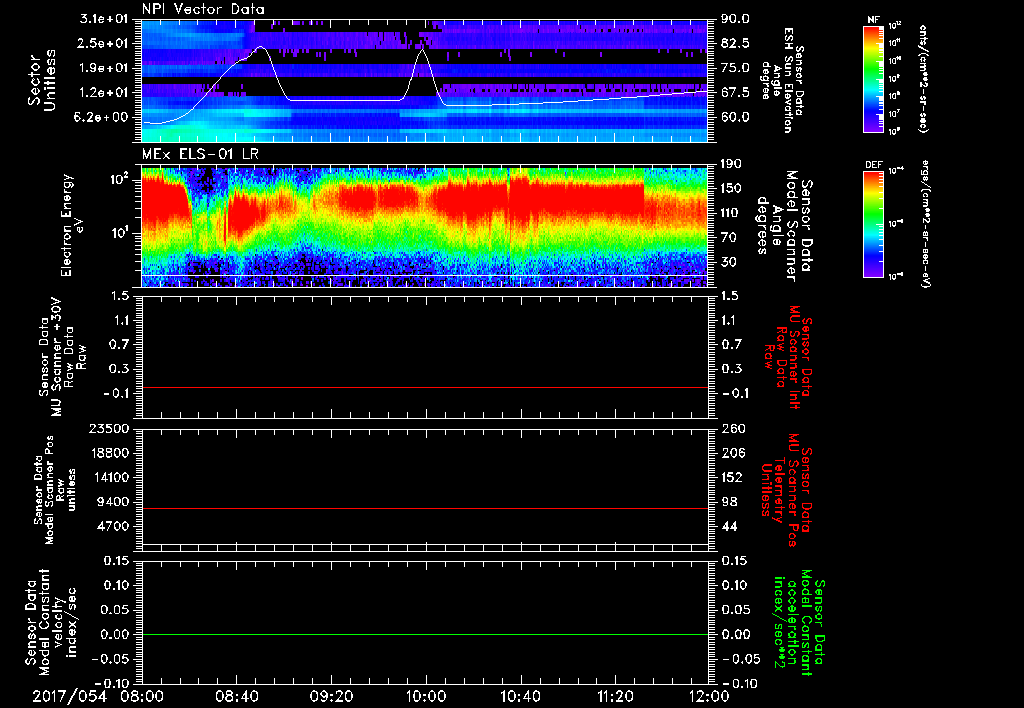Click the 09:20 time axis label
Screen dimensions: 1024x708
click(x=331, y=696)
